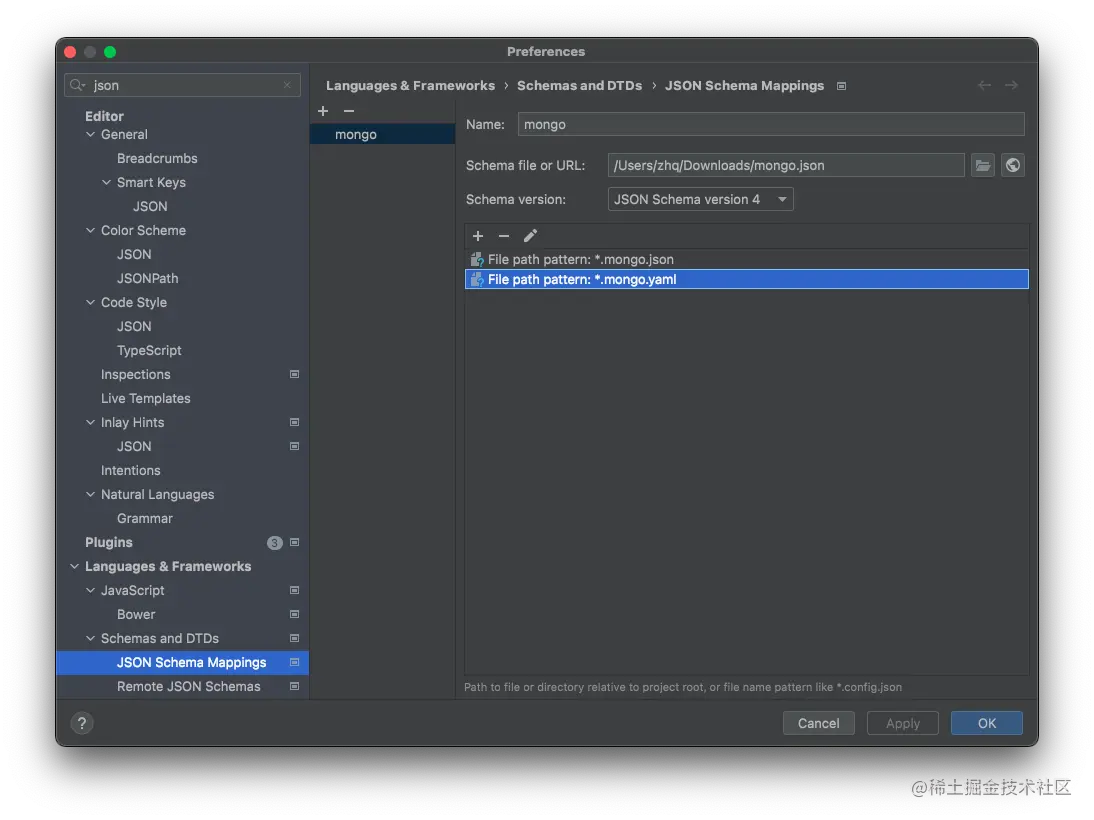Click the globe icon for remote schema URL

point(1013,166)
